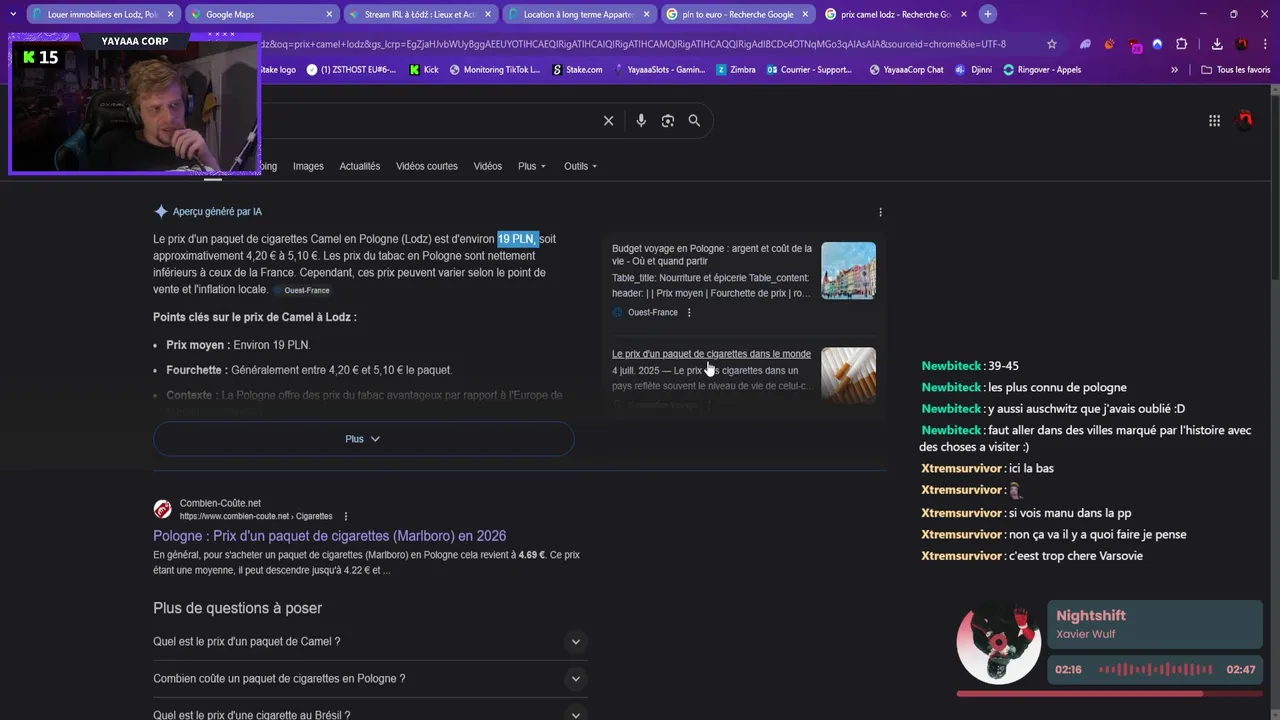Open the Google account avatar

[x=1245, y=120]
